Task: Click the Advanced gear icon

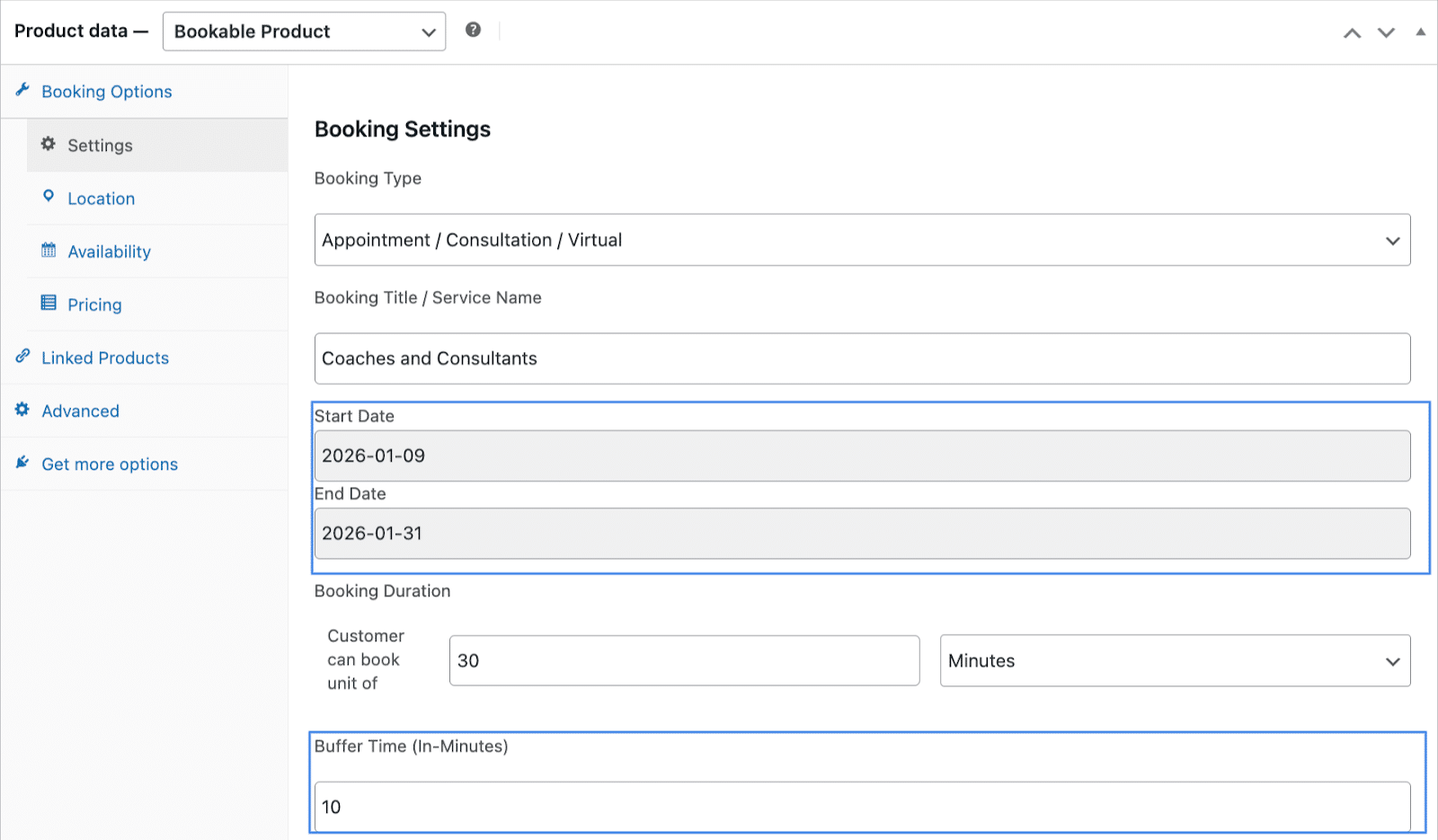Action: (22, 409)
